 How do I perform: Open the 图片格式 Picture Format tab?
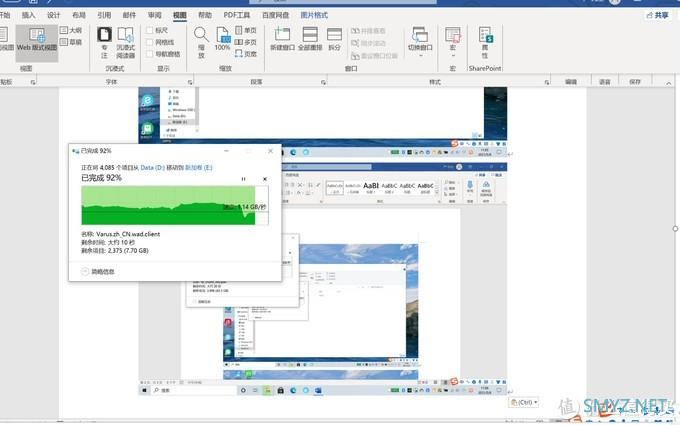click(314, 15)
